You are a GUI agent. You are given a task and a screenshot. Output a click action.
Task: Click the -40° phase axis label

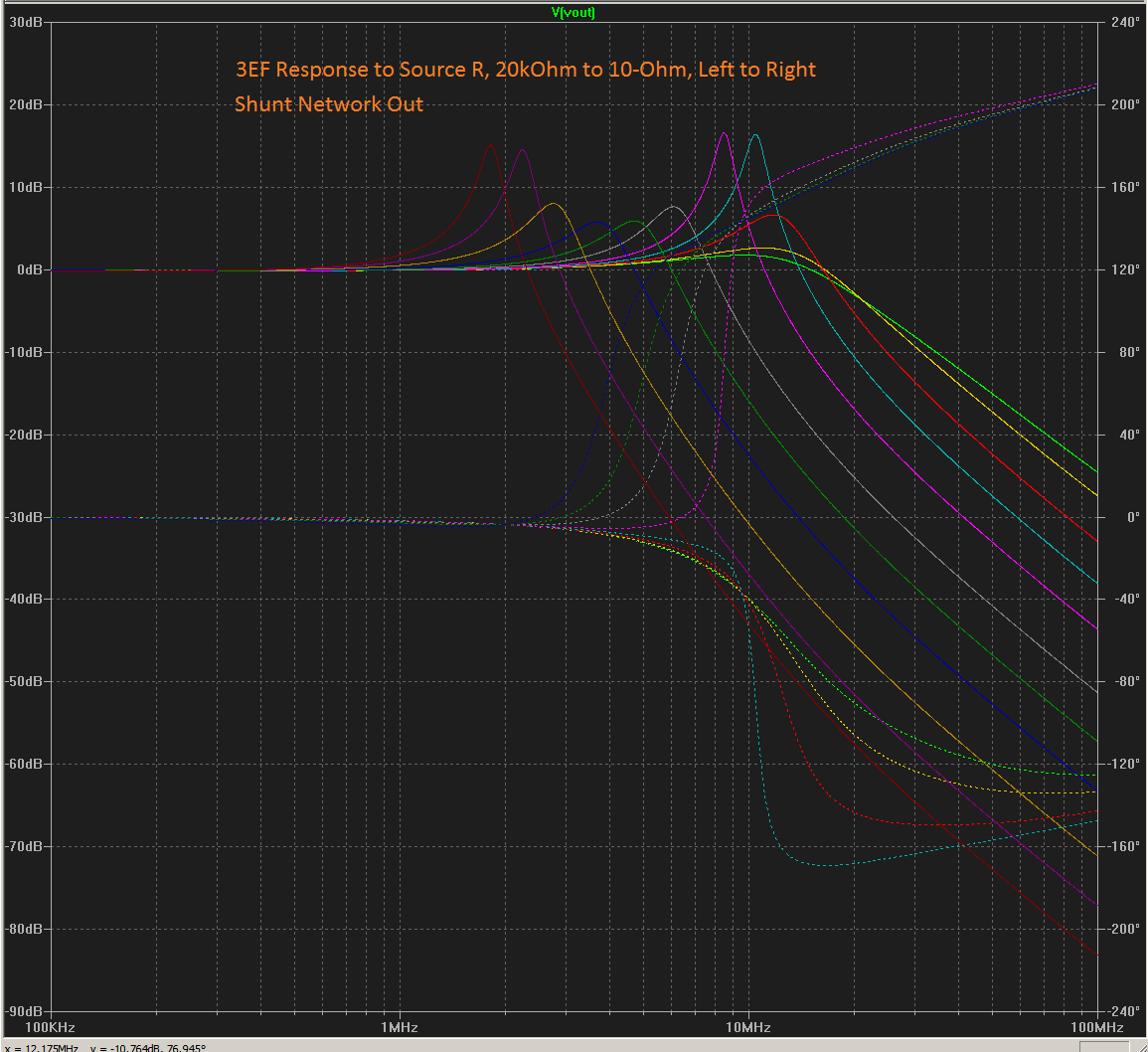[x=1127, y=600]
